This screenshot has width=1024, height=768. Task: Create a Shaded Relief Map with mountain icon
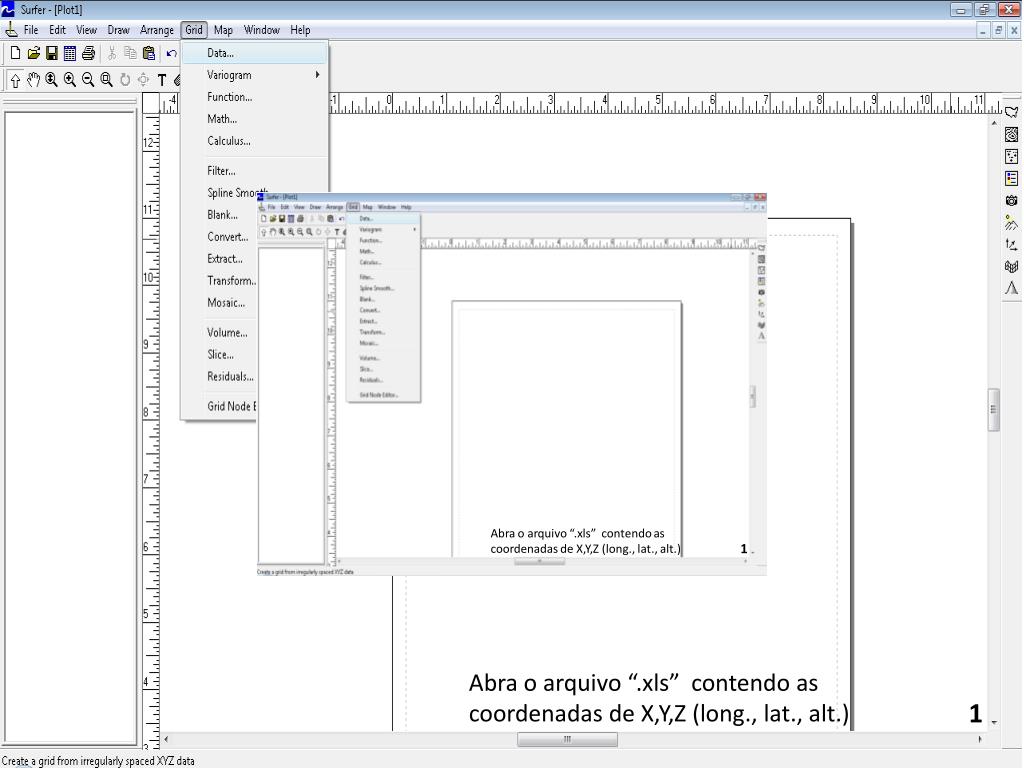tap(1012, 223)
